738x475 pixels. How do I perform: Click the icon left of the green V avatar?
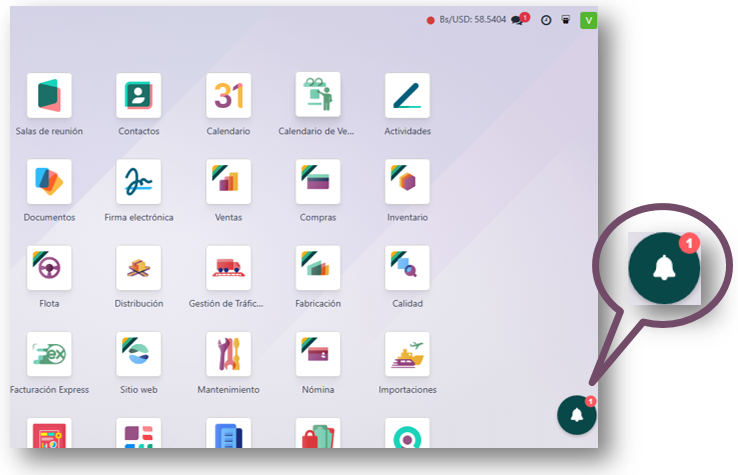[566, 20]
